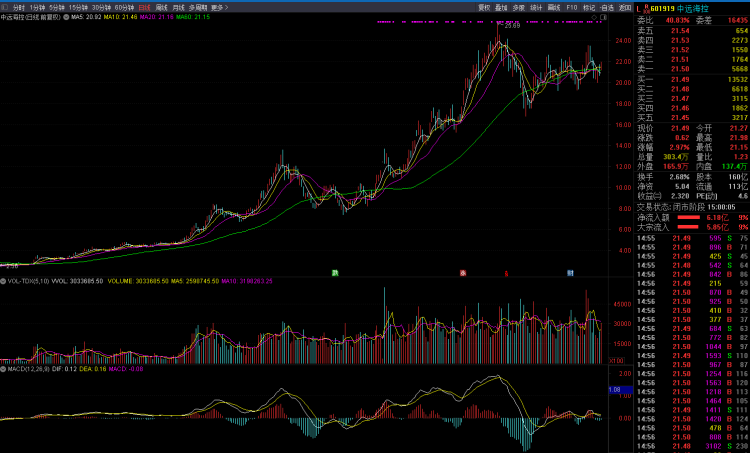This screenshot has height=453, width=750.
Task: Select the 5分钟 chart period
Action: coord(58,7)
